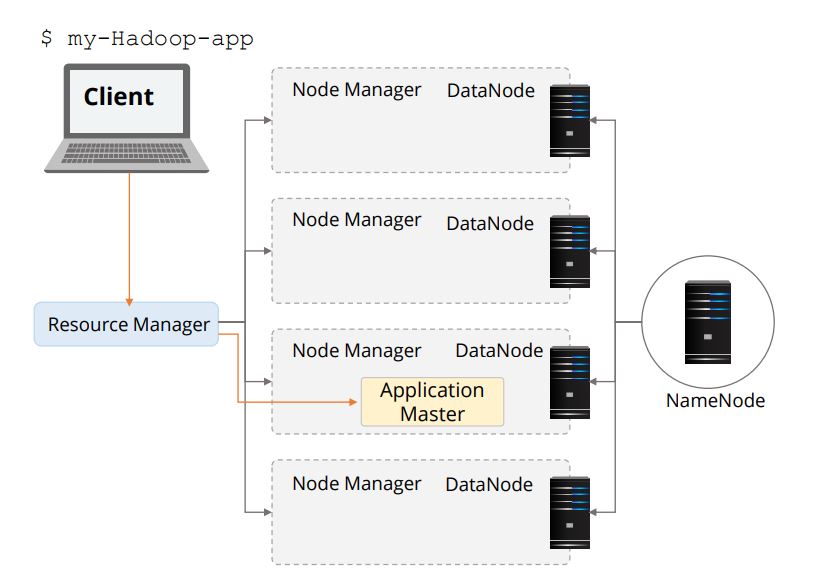Select the DataNode label in the second box
This screenshot has width=837, height=580.
[x=490, y=223]
